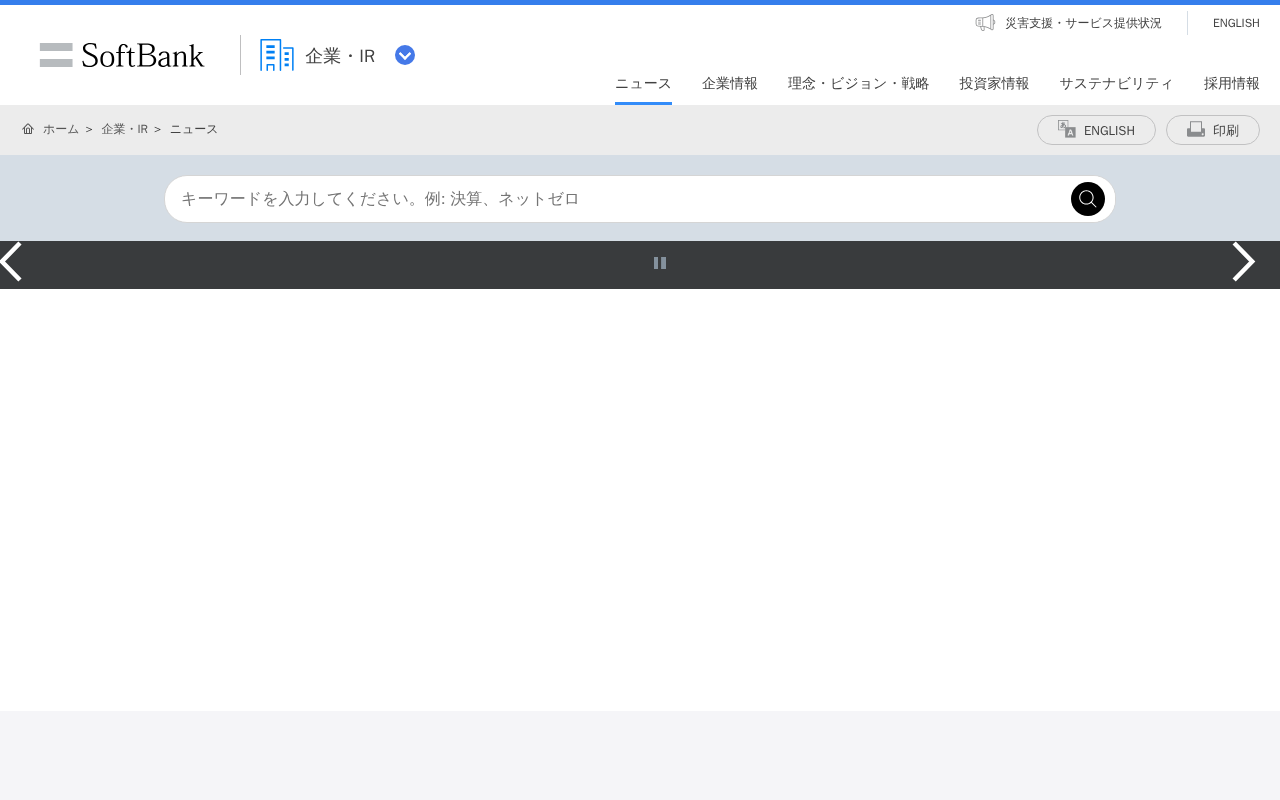Click the black search magnifier button

1088,199
